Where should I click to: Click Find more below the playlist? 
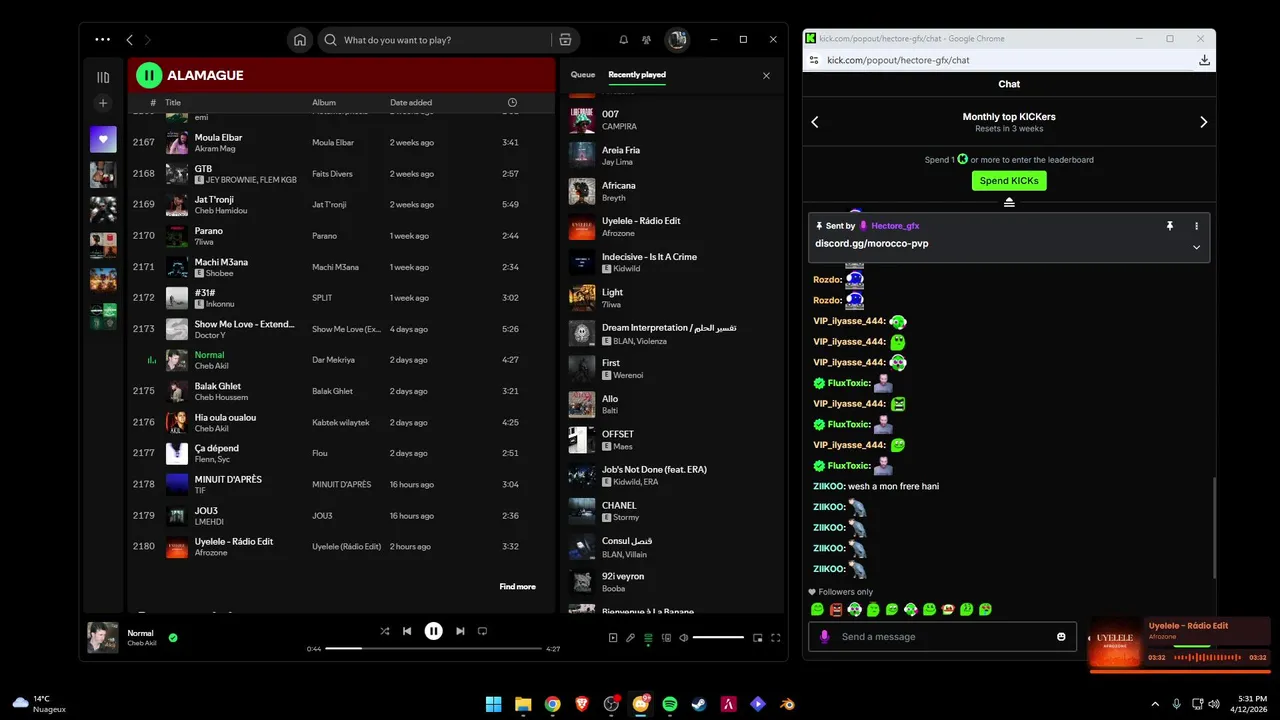517,587
